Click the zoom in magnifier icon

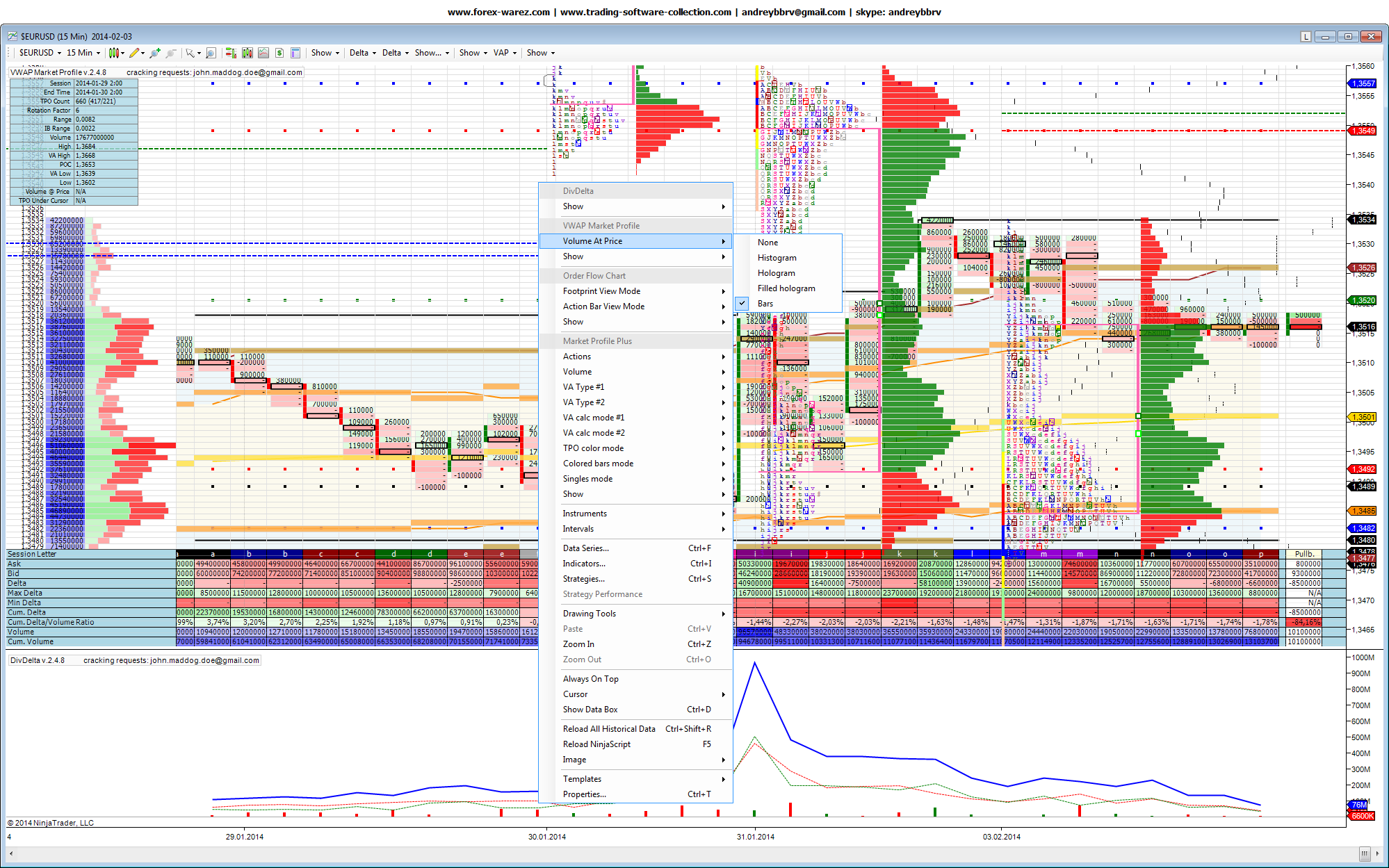154,53
